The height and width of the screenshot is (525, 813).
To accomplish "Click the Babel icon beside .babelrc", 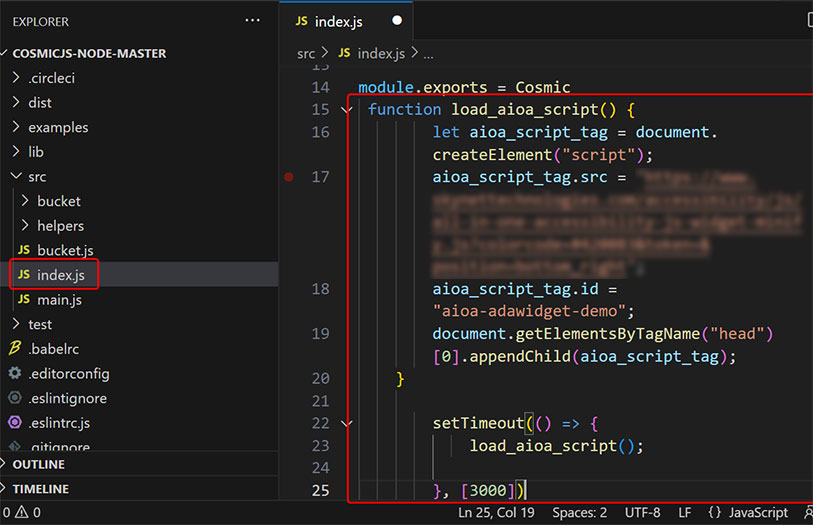I will pos(15,348).
